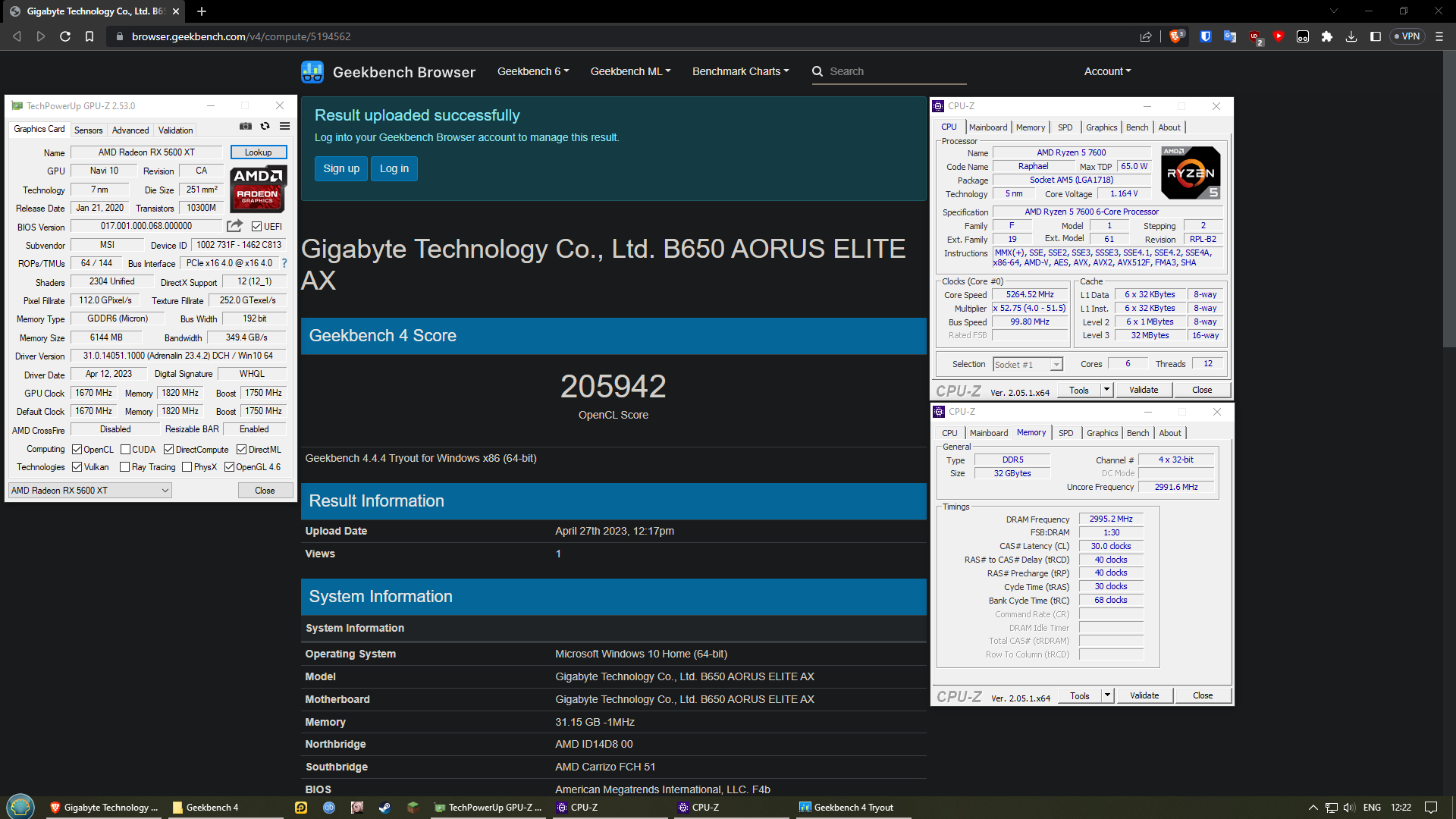
Task: Toggle the Ray Tracing checkbox
Action: 125,467
